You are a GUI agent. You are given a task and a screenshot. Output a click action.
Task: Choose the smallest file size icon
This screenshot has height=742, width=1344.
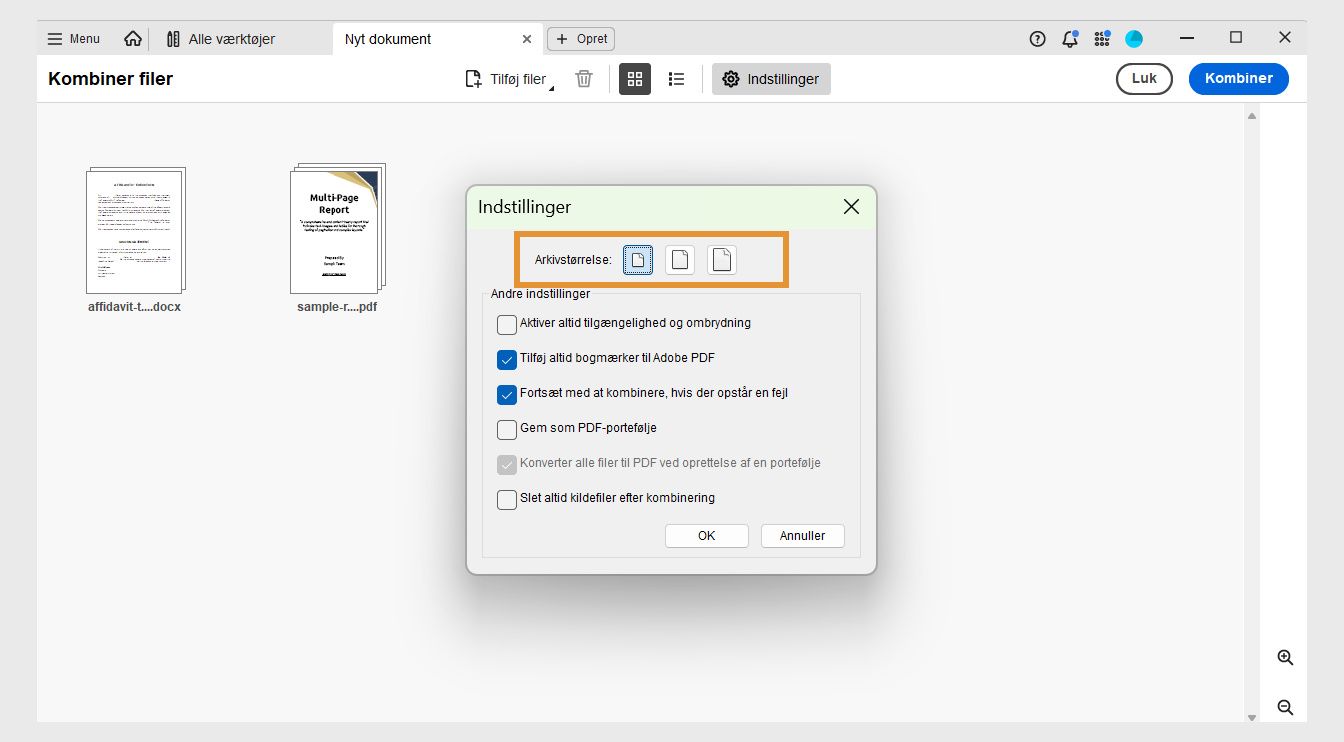638,260
